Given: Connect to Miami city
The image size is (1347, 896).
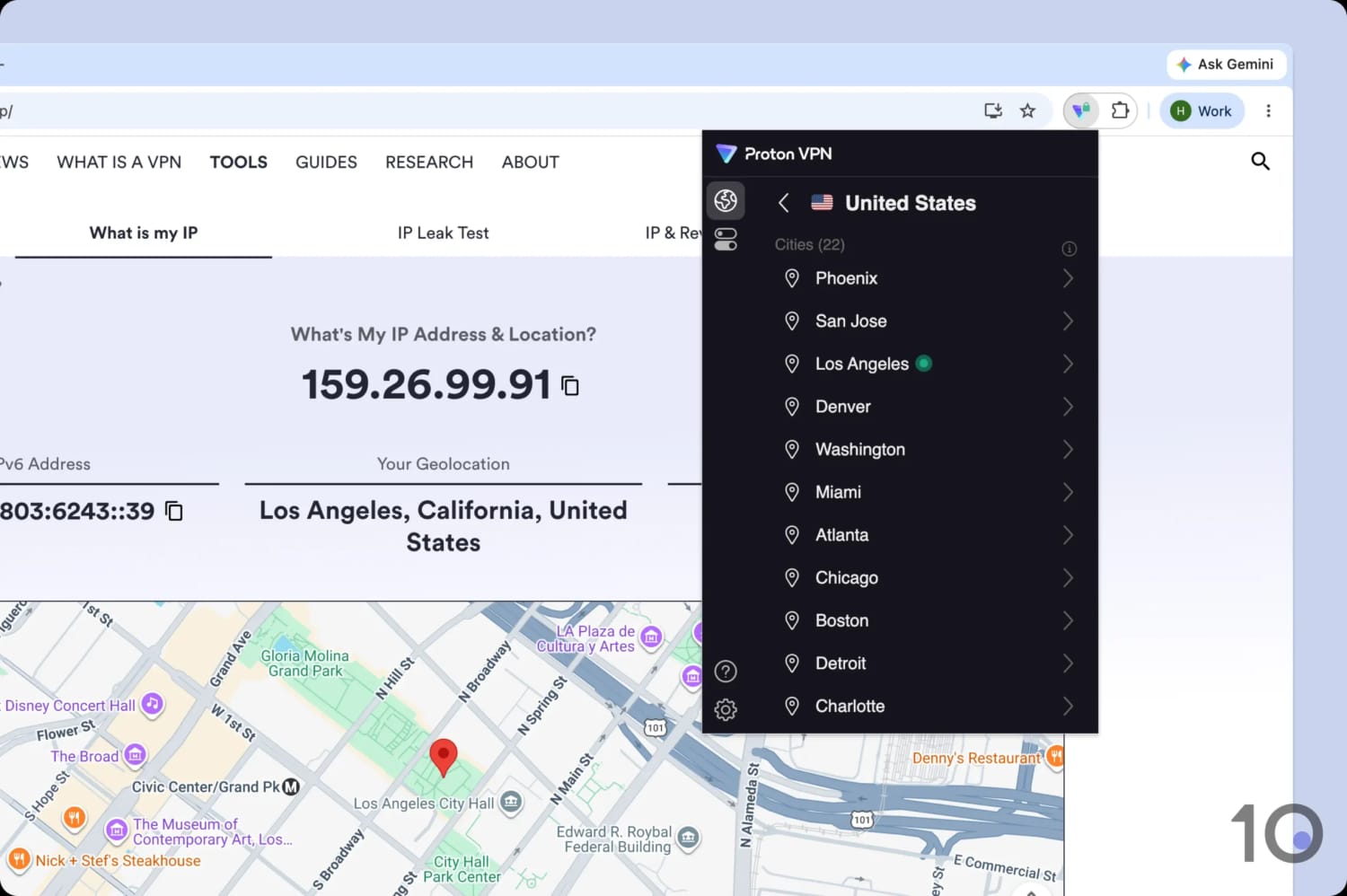Looking at the screenshot, I should pyautogui.click(x=838, y=492).
